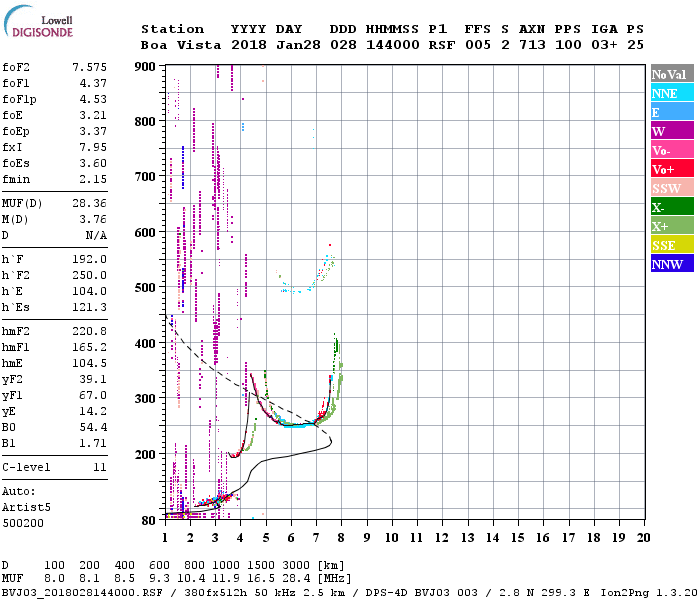Select the Vo+ red legend swatch

coord(672,169)
